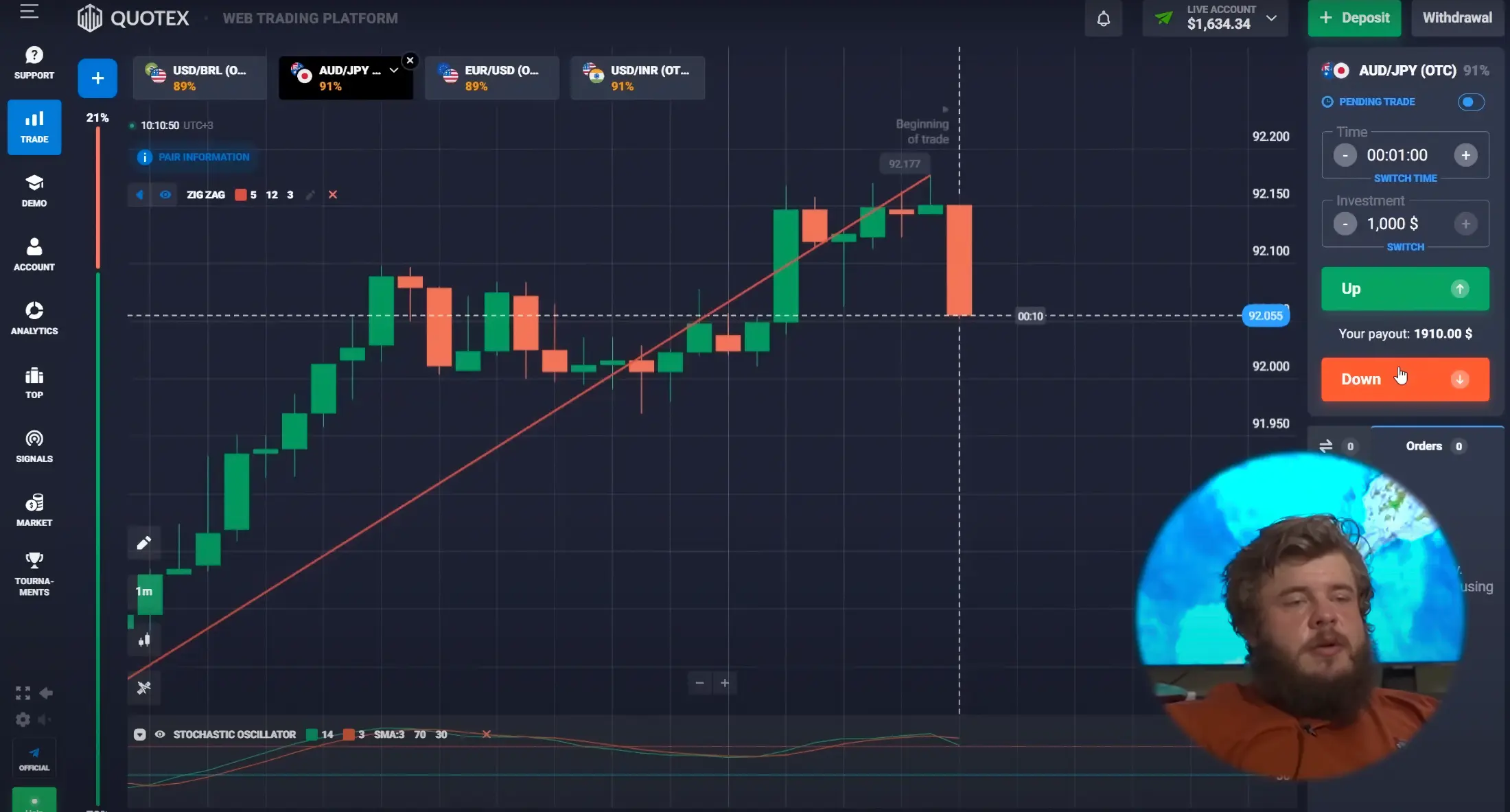Open Account in the sidebar
This screenshot has width=1510, height=812.
[34, 254]
